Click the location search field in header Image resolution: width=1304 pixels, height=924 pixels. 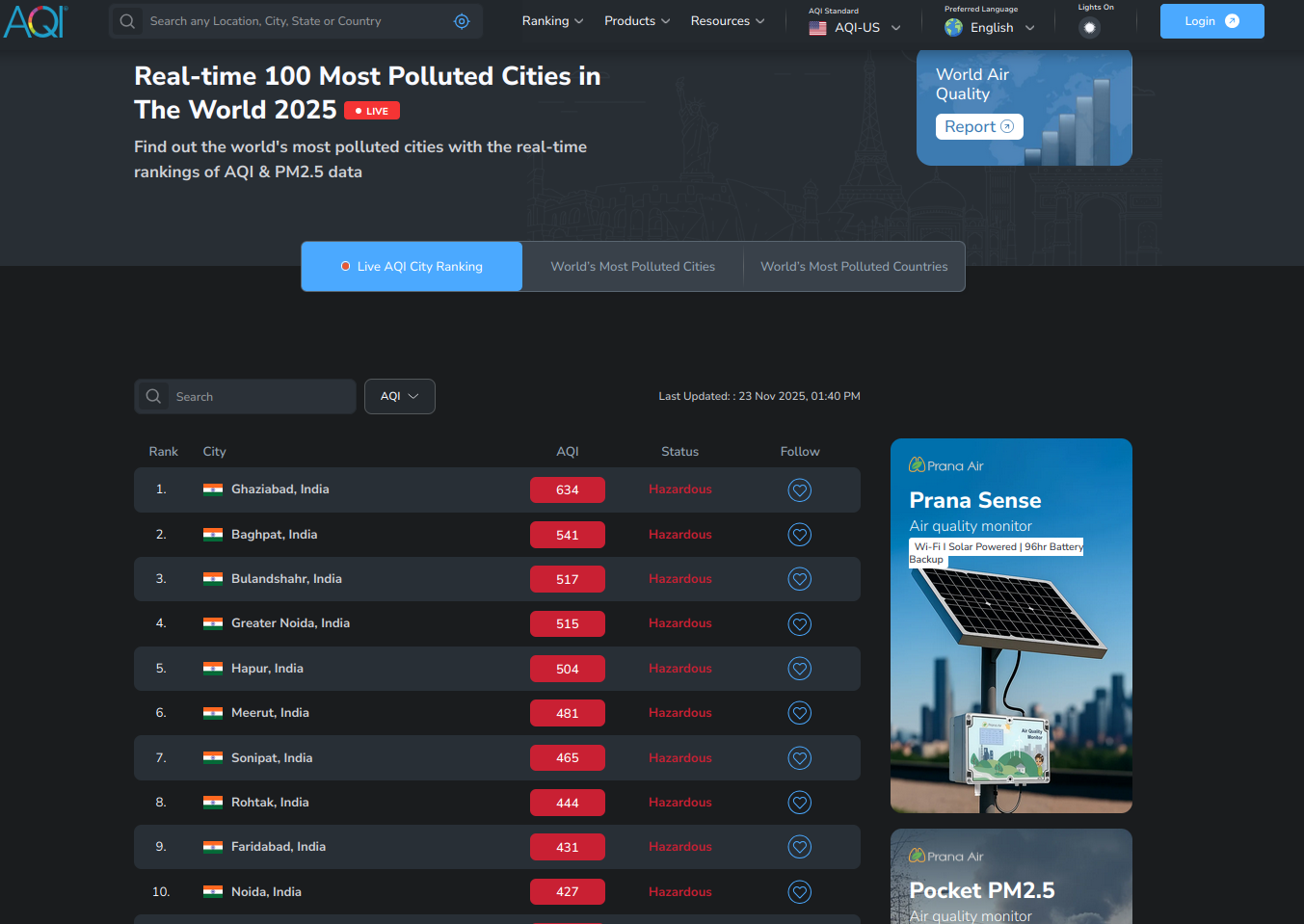[296, 21]
